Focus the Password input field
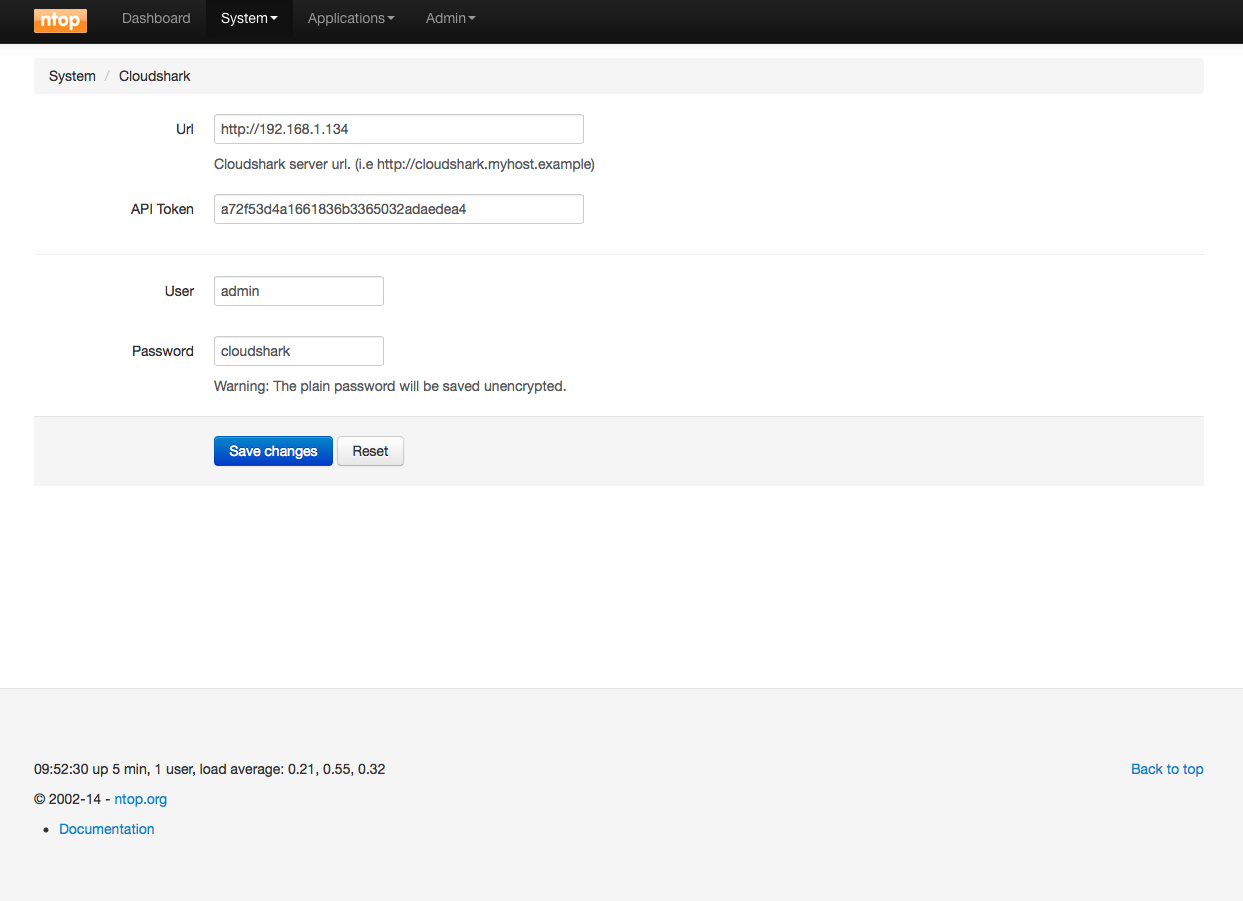This screenshot has height=901, width=1243. [299, 351]
